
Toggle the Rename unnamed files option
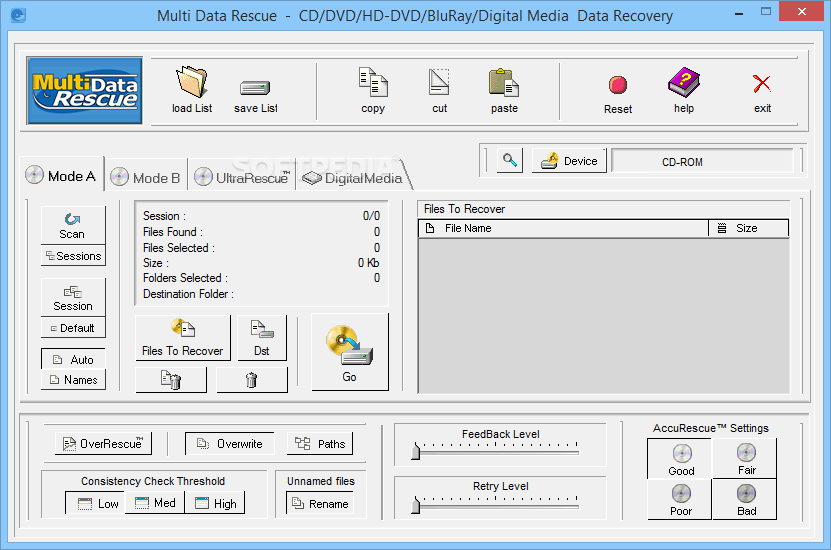pos(320,503)
